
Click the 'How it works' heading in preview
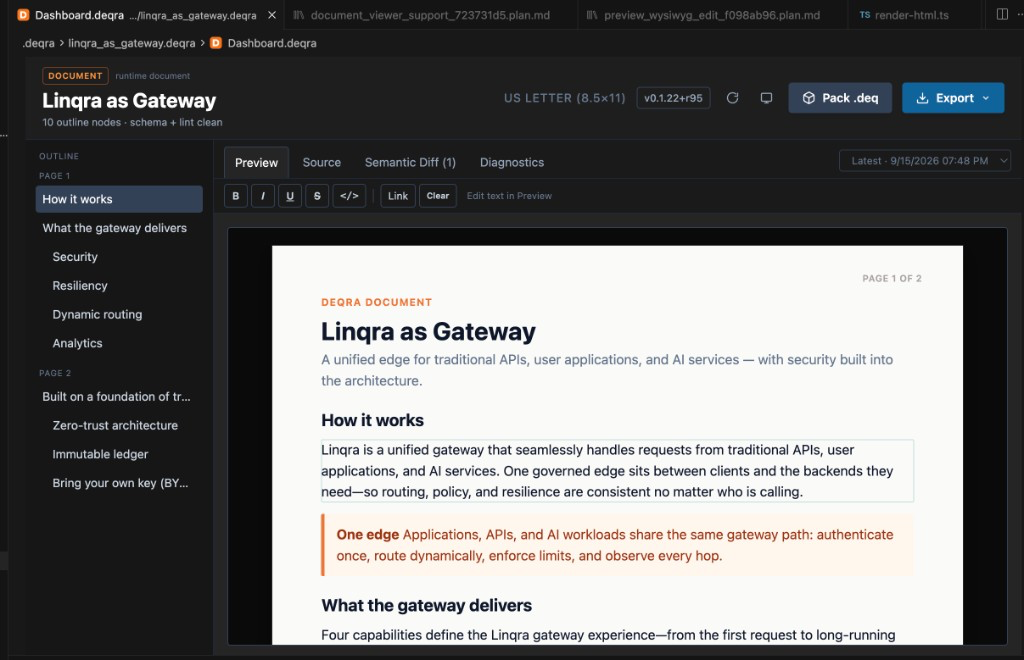tap(372, 420)
